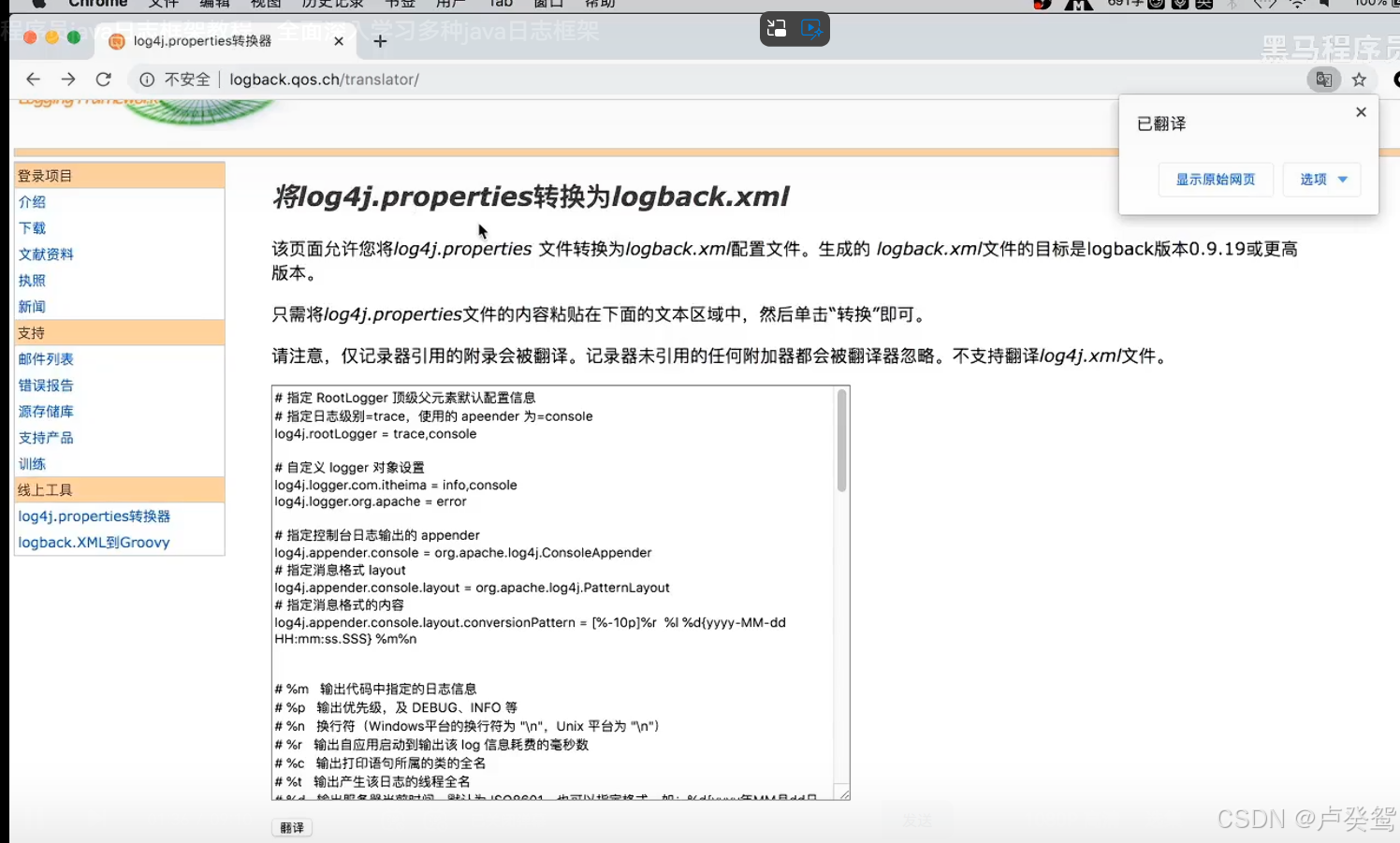
Task: Open the 下载 sidebar link
Action: point(32,228)
